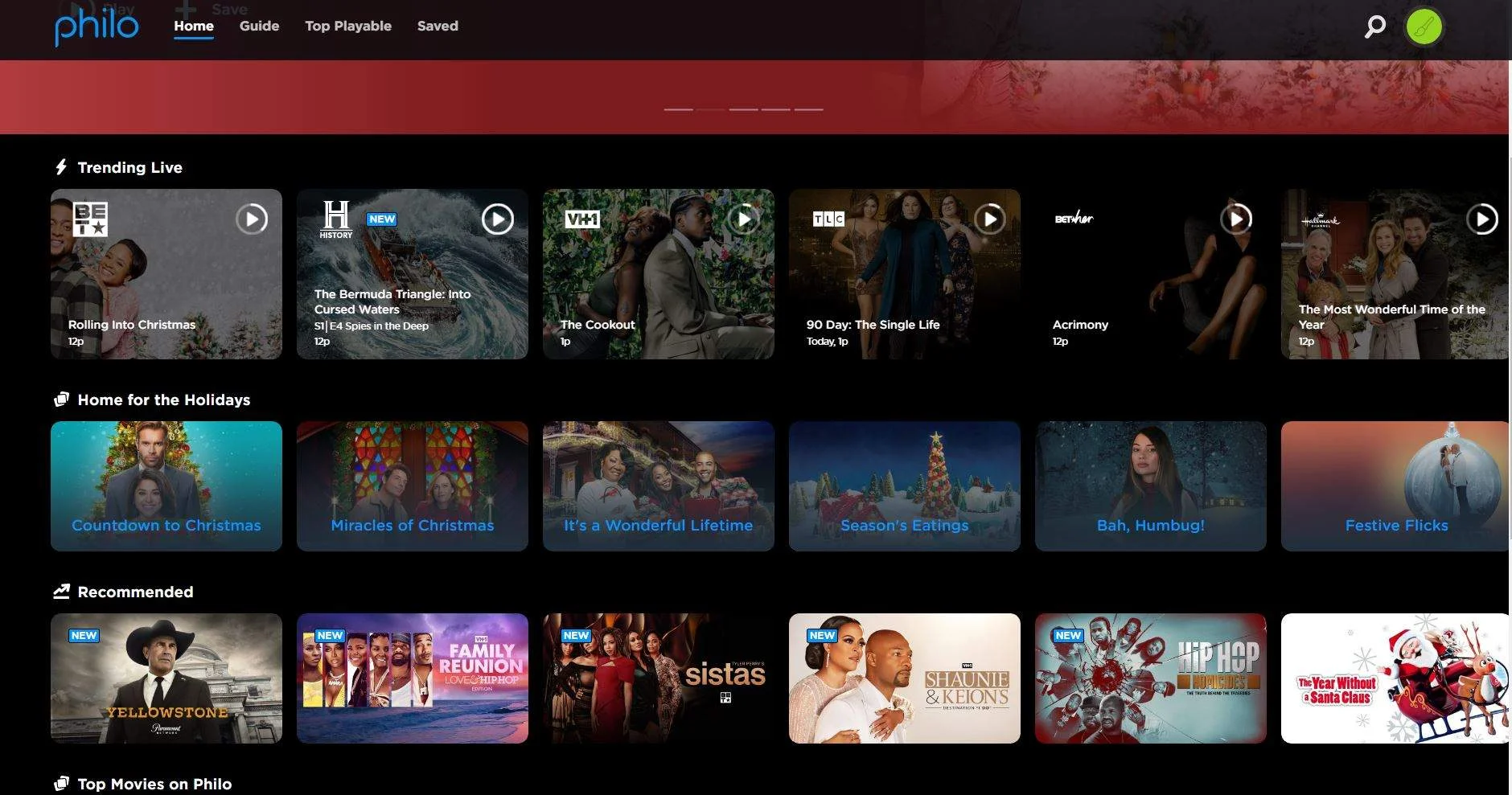Open the Sistas show card
1512x795 pixels.
click(659, 678)
